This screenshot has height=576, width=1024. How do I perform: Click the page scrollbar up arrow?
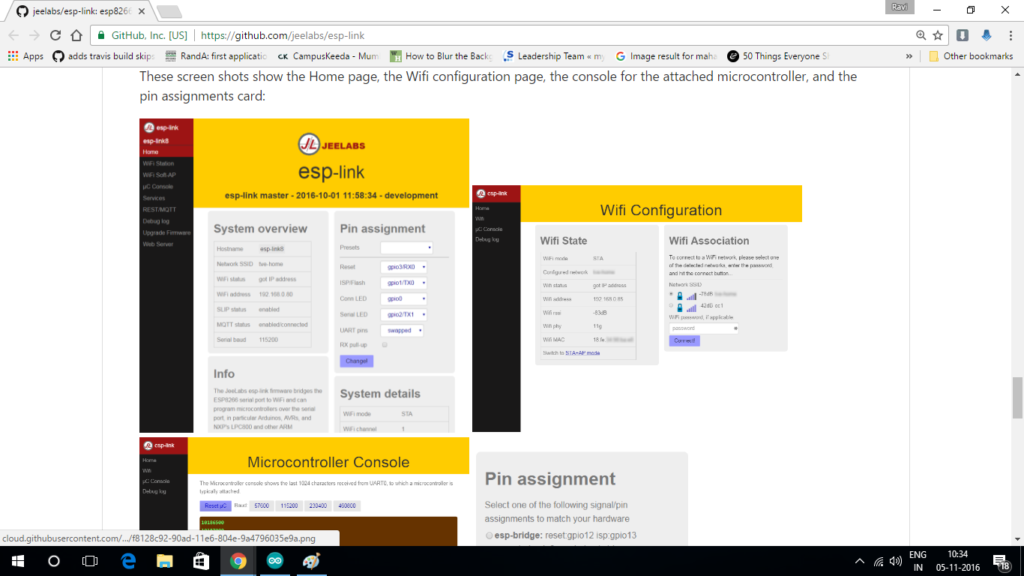(x=1017, y=74)
